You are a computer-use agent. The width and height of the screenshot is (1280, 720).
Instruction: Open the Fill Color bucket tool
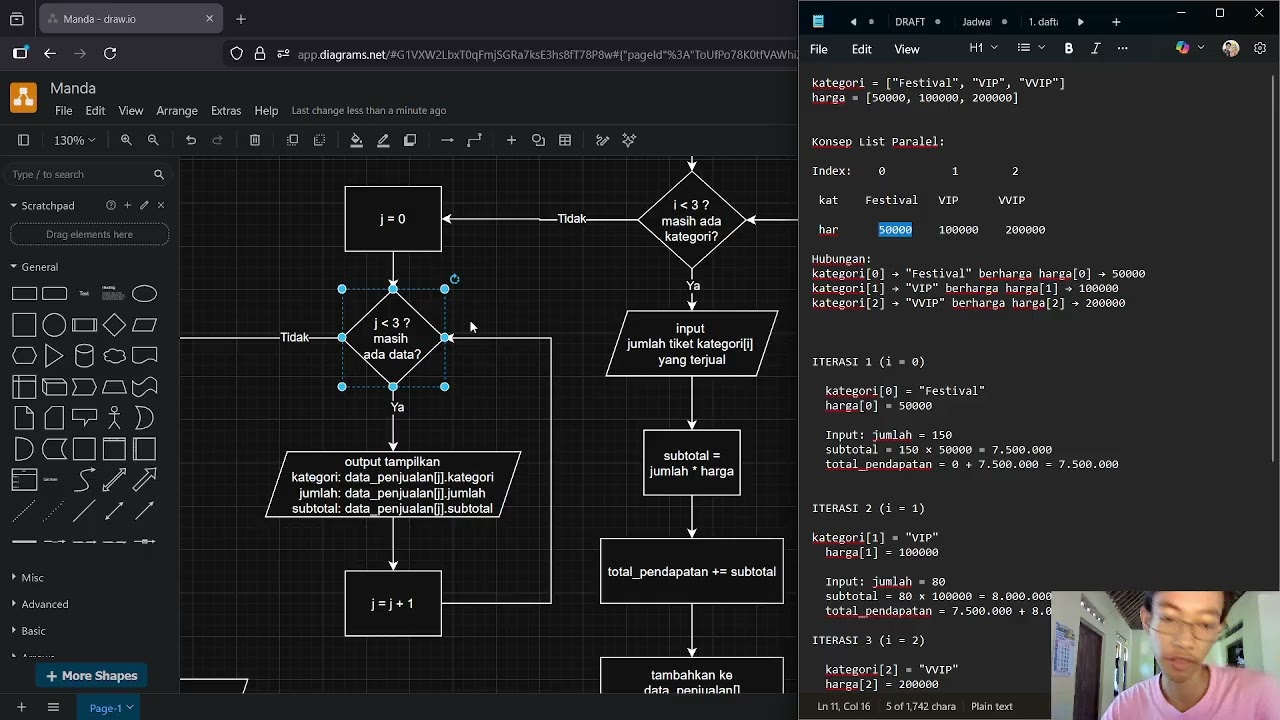[356, 140]
